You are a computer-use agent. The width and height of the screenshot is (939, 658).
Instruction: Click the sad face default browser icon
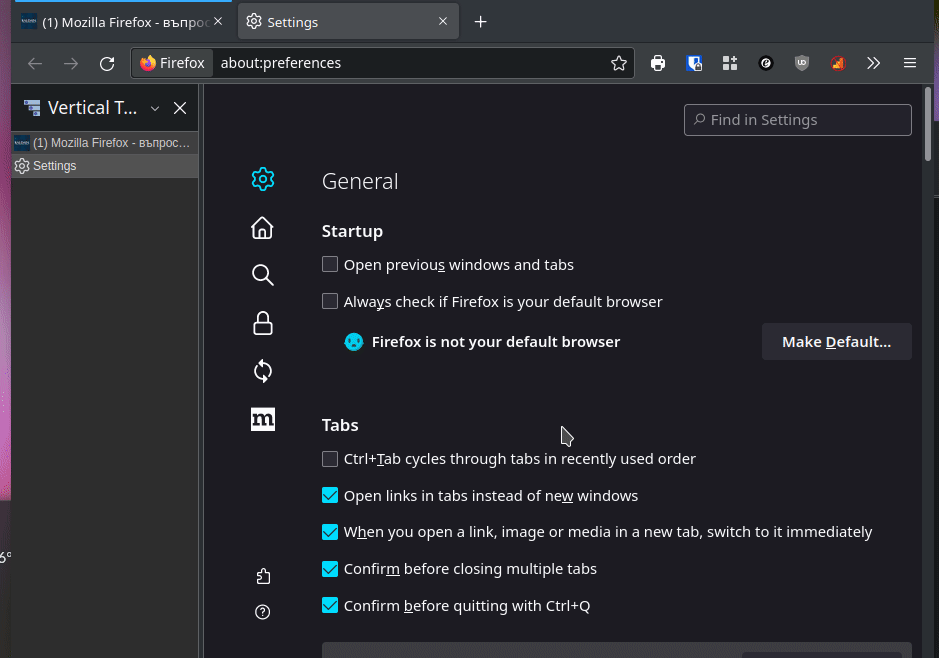click(354, 342)
